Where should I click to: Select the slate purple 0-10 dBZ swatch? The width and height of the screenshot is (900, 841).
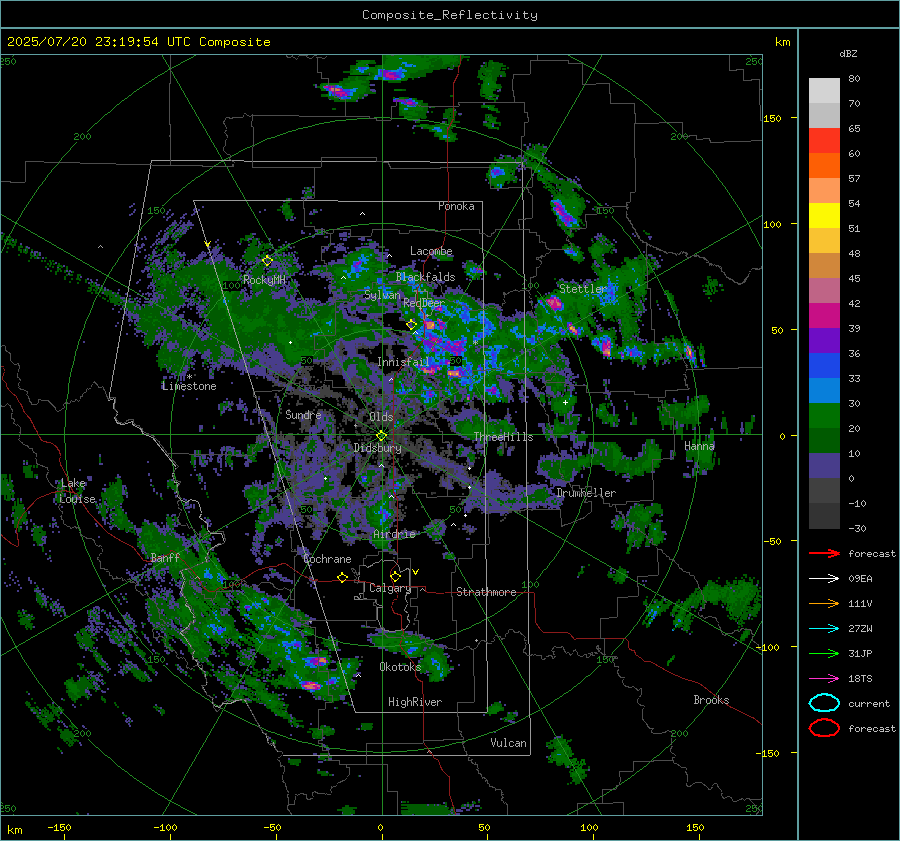click(x=824, y=466)
